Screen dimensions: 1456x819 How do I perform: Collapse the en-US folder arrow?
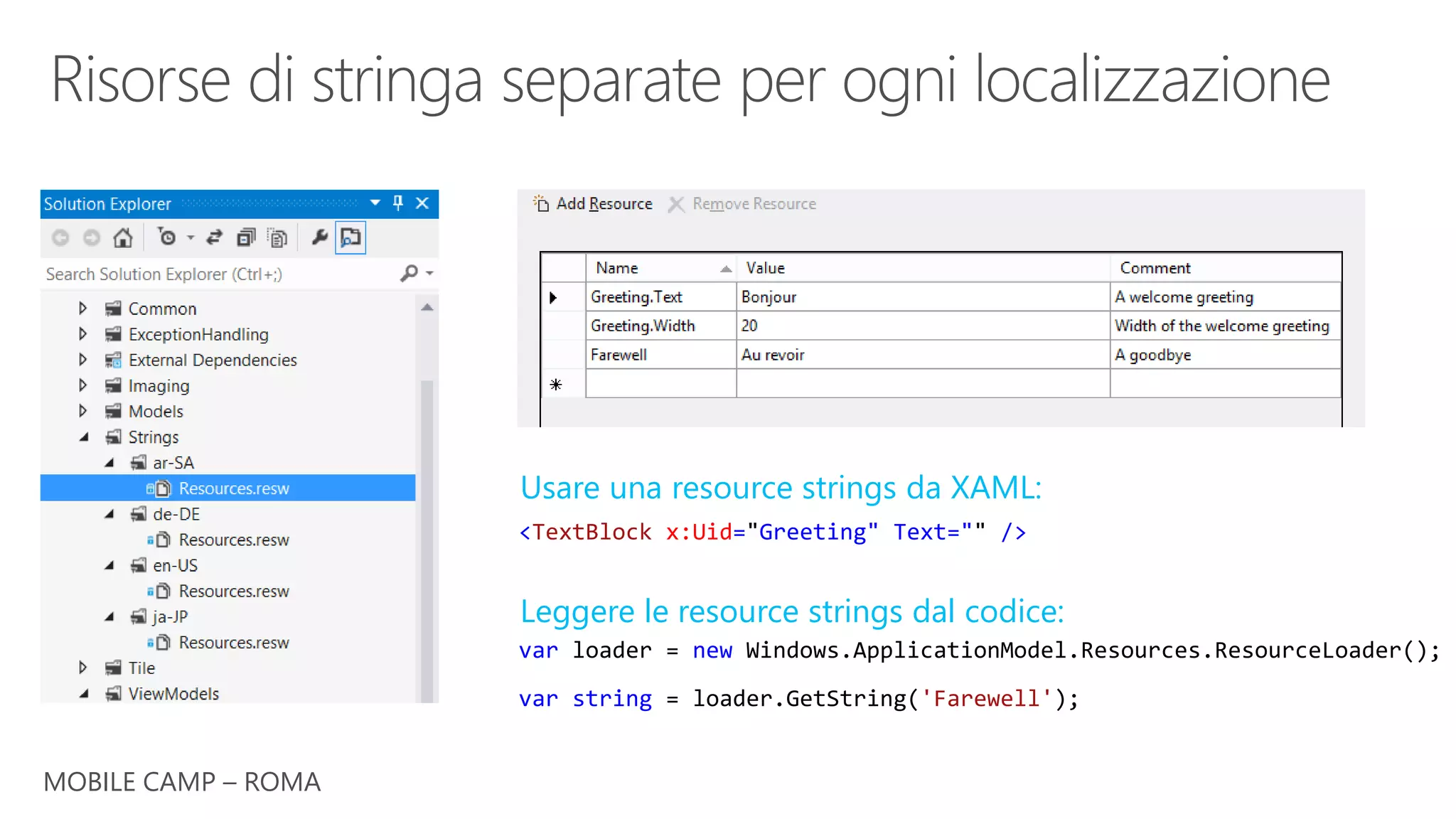click(109, 565)
